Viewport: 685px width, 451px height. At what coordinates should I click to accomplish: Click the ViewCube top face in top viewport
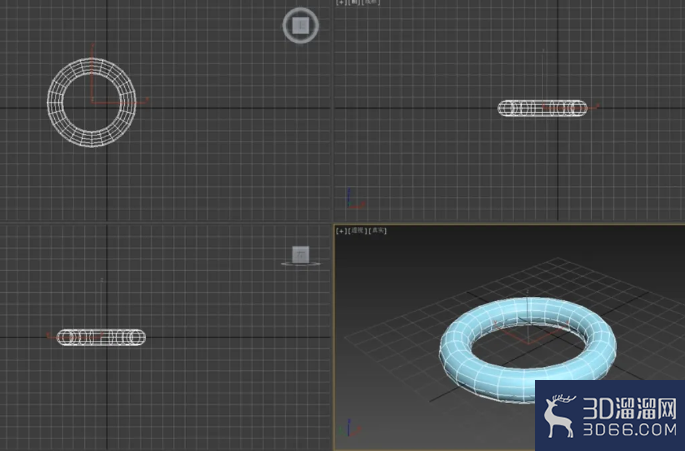(301, 25)
